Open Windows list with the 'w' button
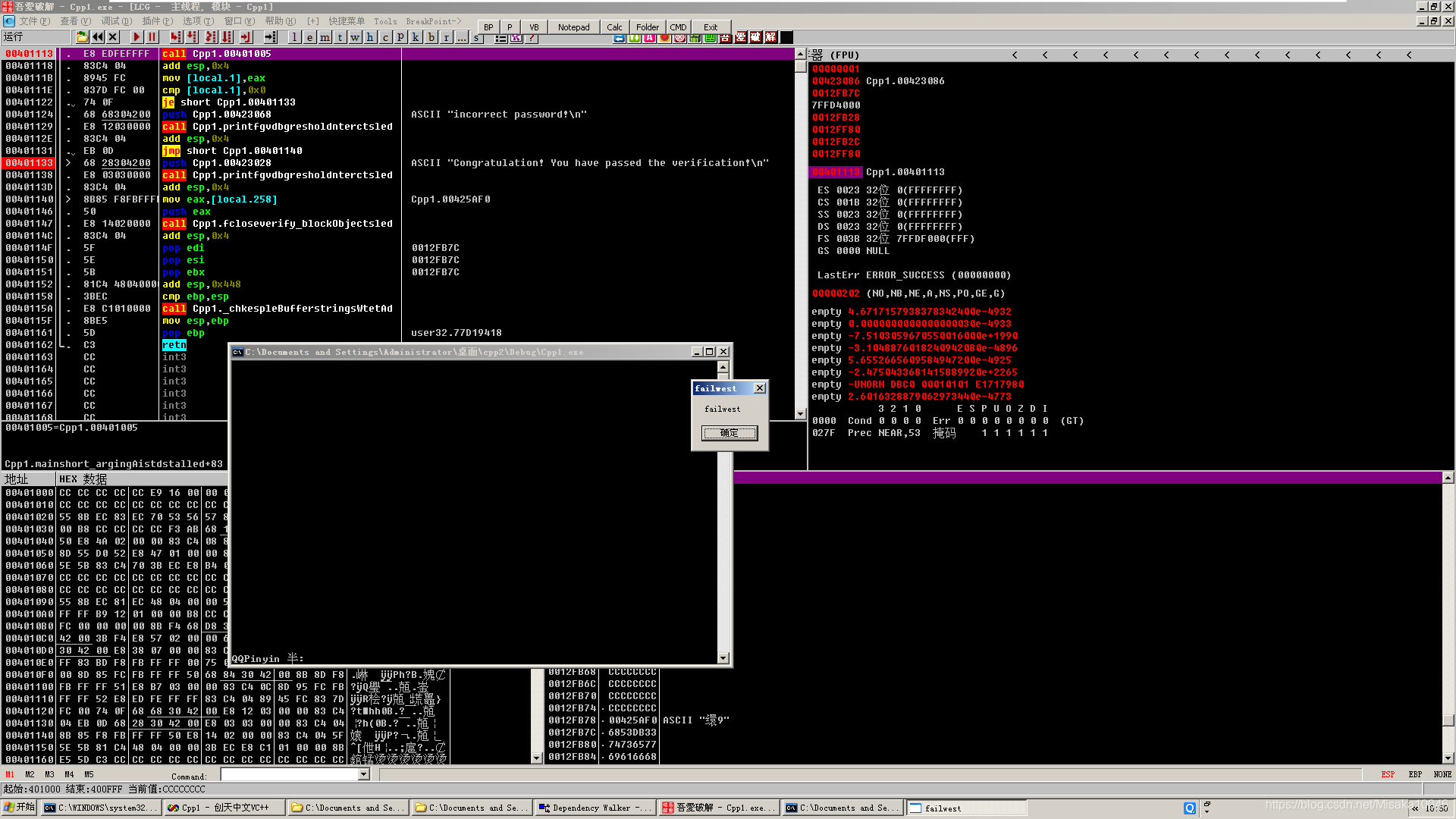This screenshot has width=1456, height=819. 355,37
